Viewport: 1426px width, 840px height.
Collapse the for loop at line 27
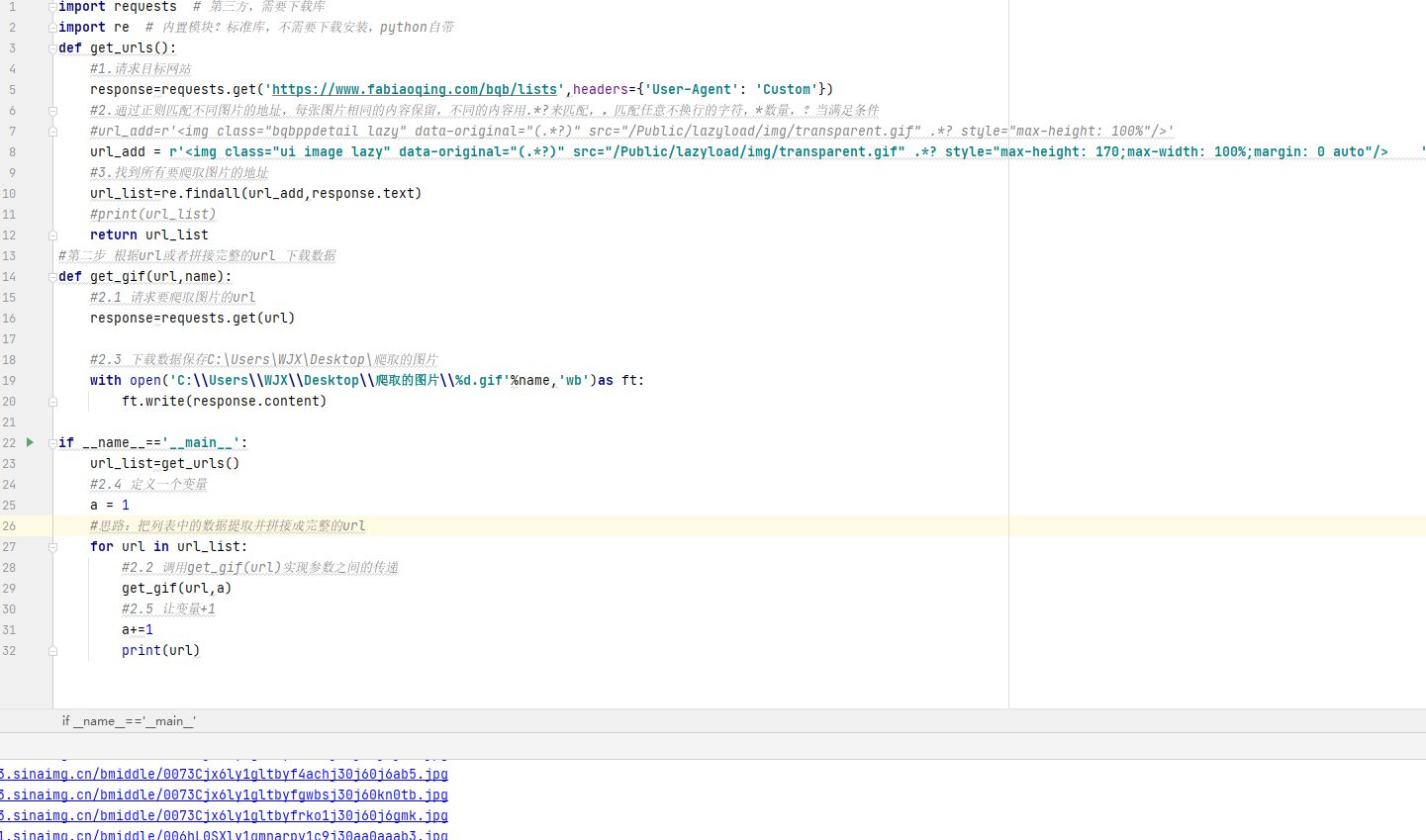click(52, 546)
